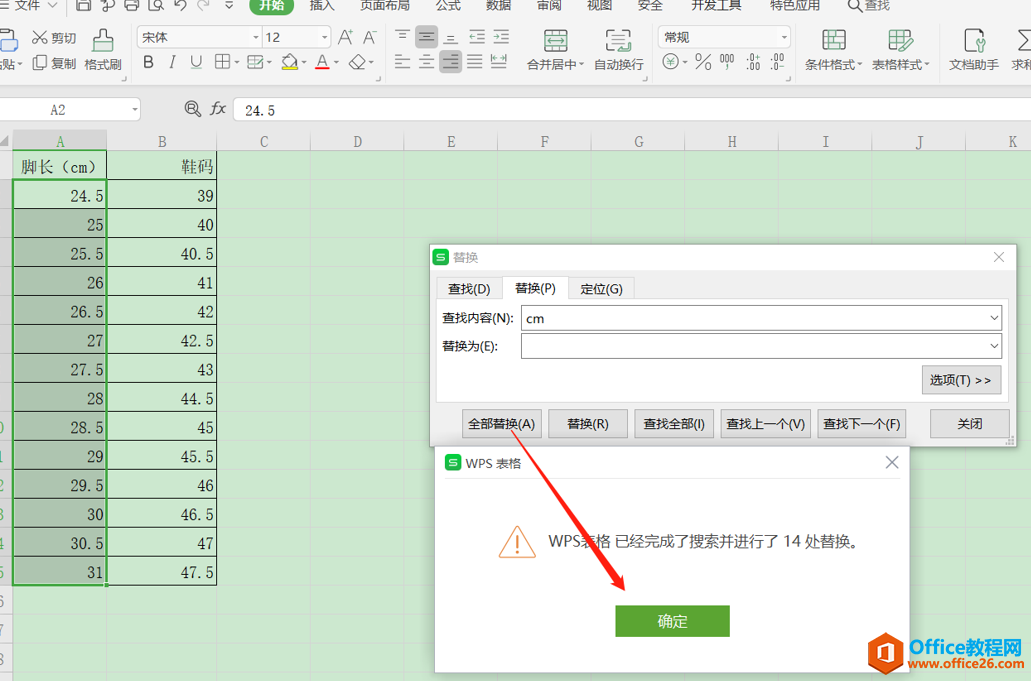Decrease indent icon
Screen dimensions: 1031x681
[x=477, y=37]
